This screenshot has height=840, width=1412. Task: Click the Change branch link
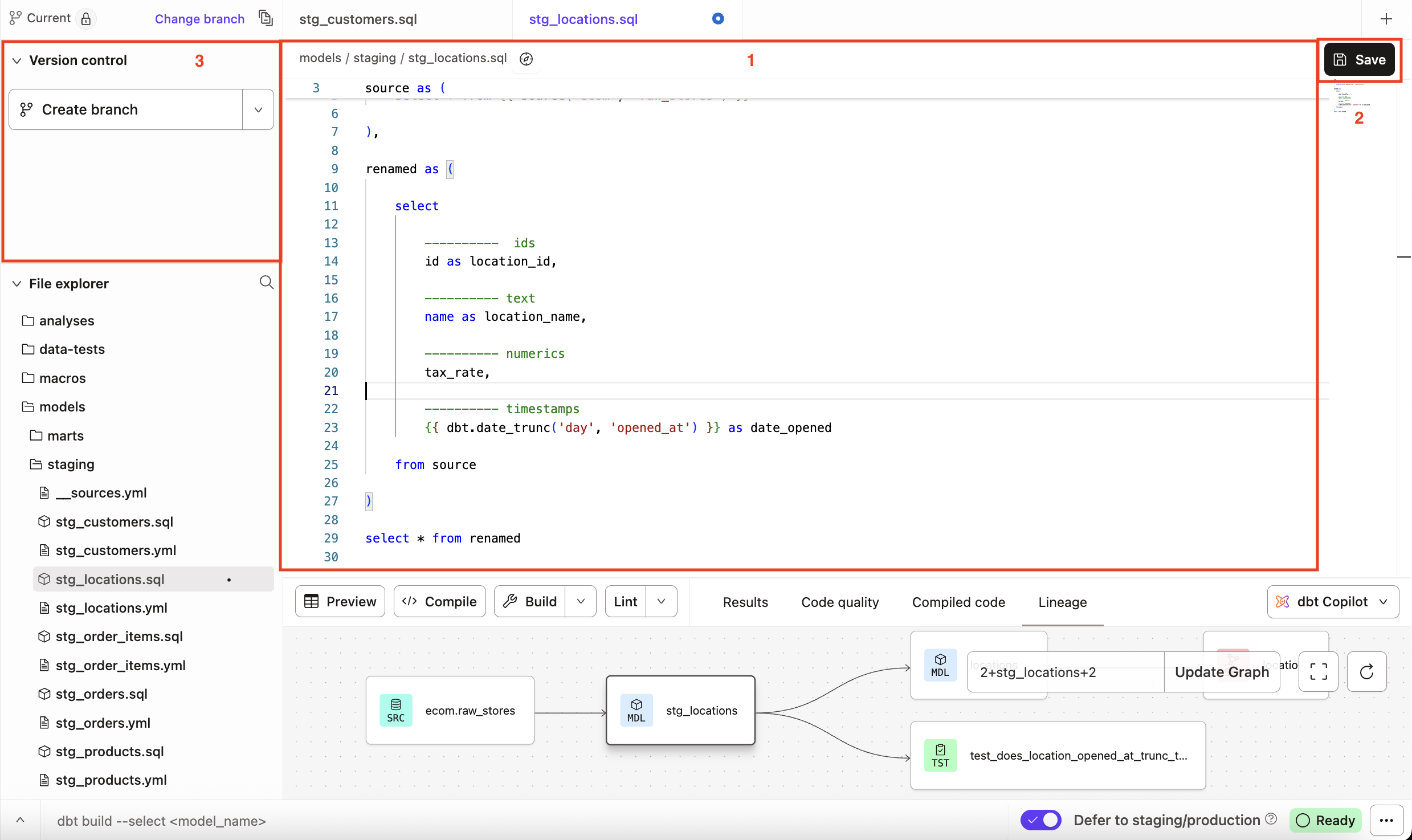pyautogui.click(x=199, y=18)
